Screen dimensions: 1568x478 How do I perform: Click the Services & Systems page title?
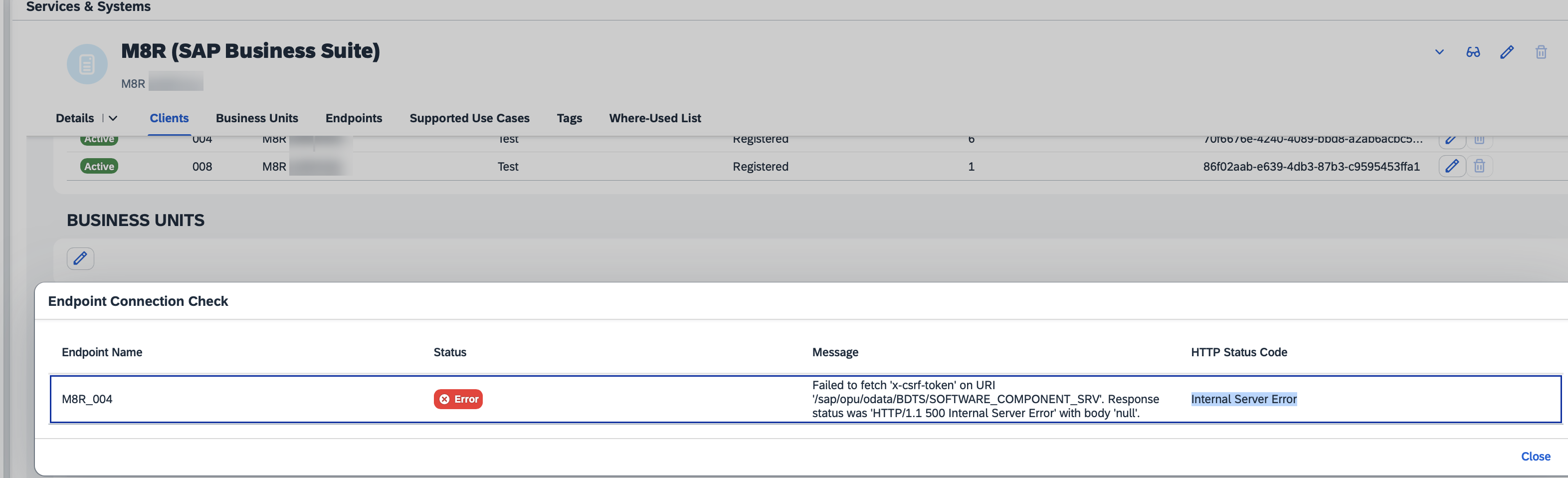tap(88, 6)
